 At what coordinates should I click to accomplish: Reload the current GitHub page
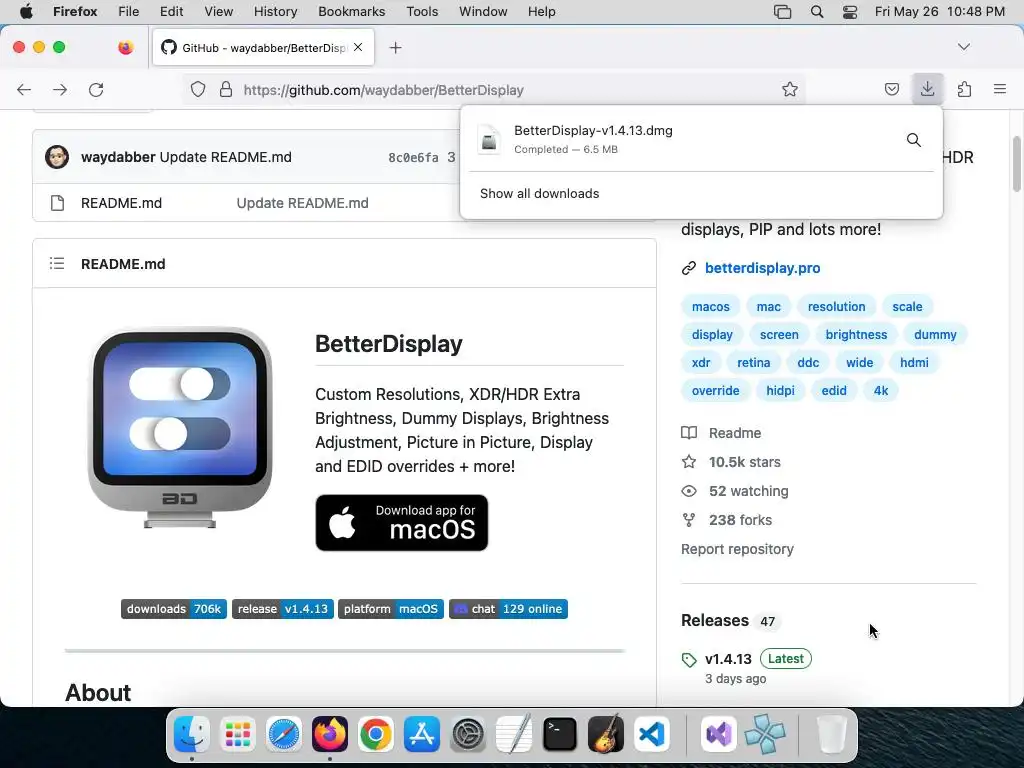coord(96,89)
